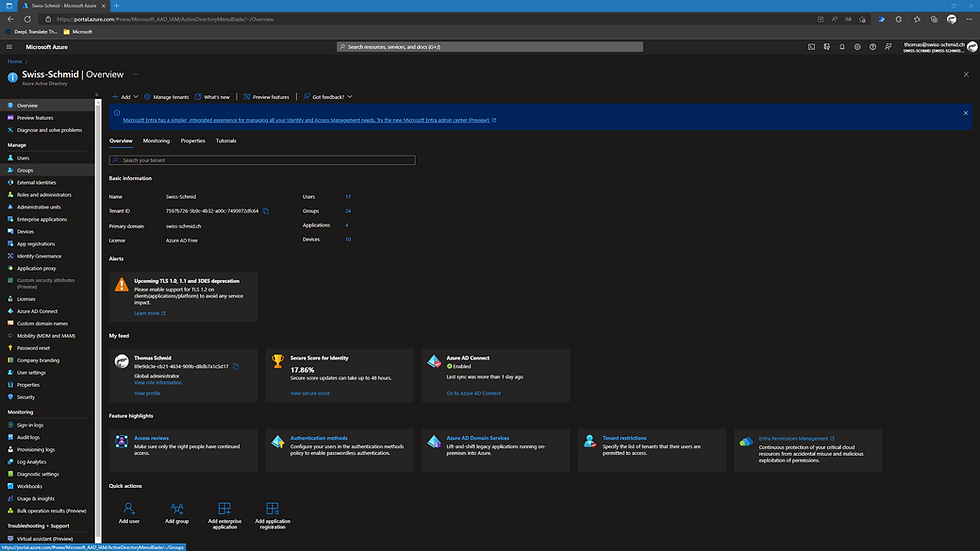Click What's new in toolbar
Screen dimensions: 980x551
(x=212, y=97)
